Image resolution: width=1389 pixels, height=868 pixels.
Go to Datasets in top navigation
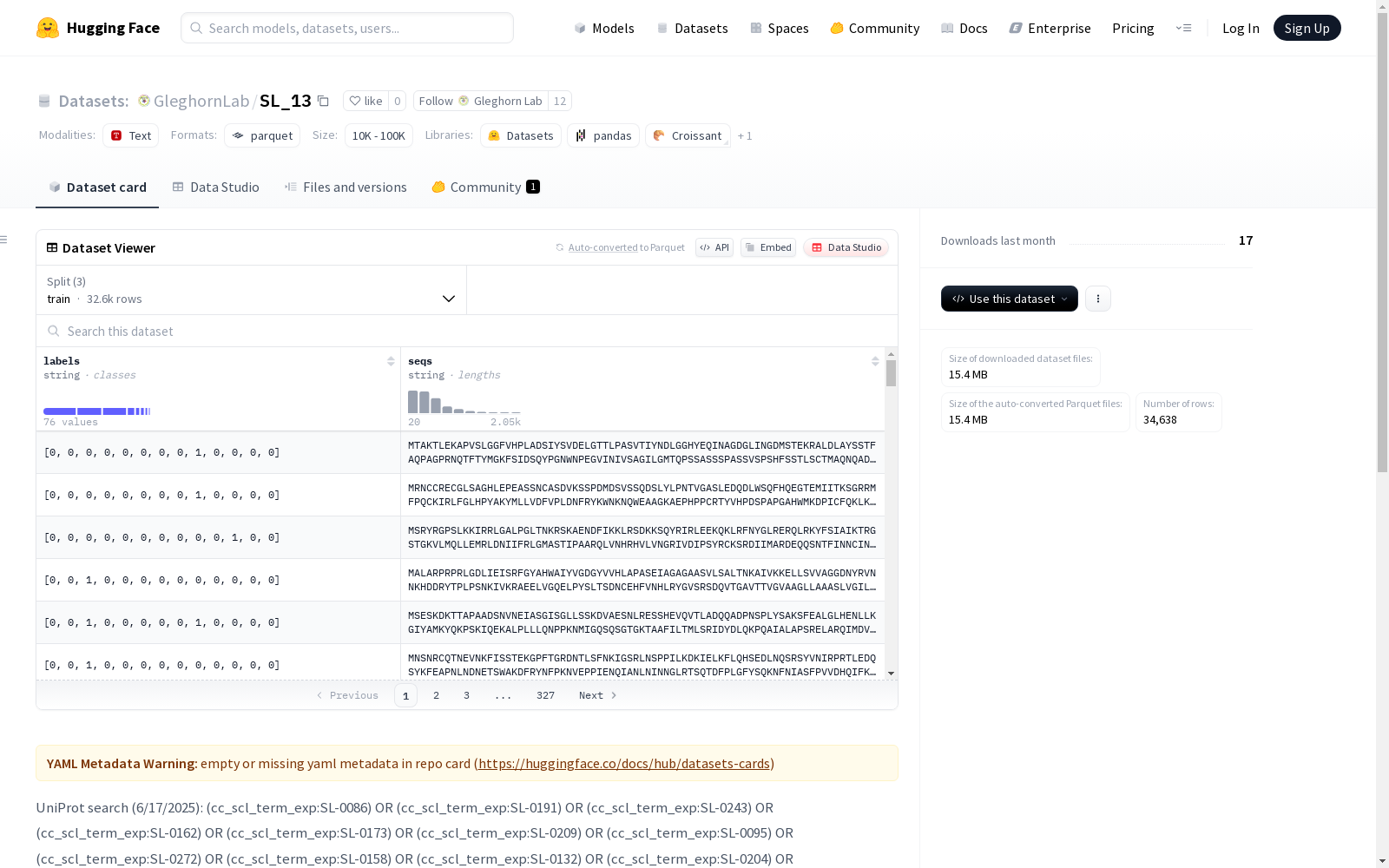pos(692,28)
